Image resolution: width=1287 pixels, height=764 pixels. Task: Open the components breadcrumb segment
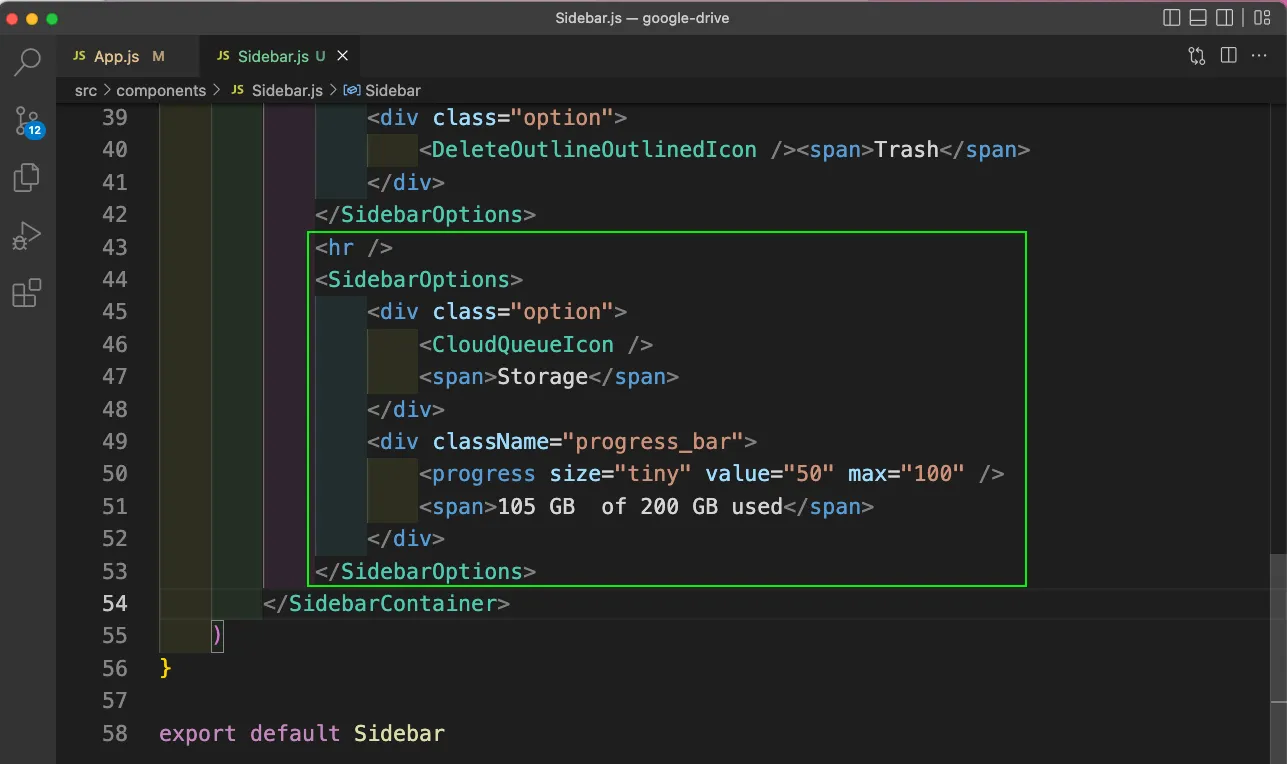click(x=161, y=90)
